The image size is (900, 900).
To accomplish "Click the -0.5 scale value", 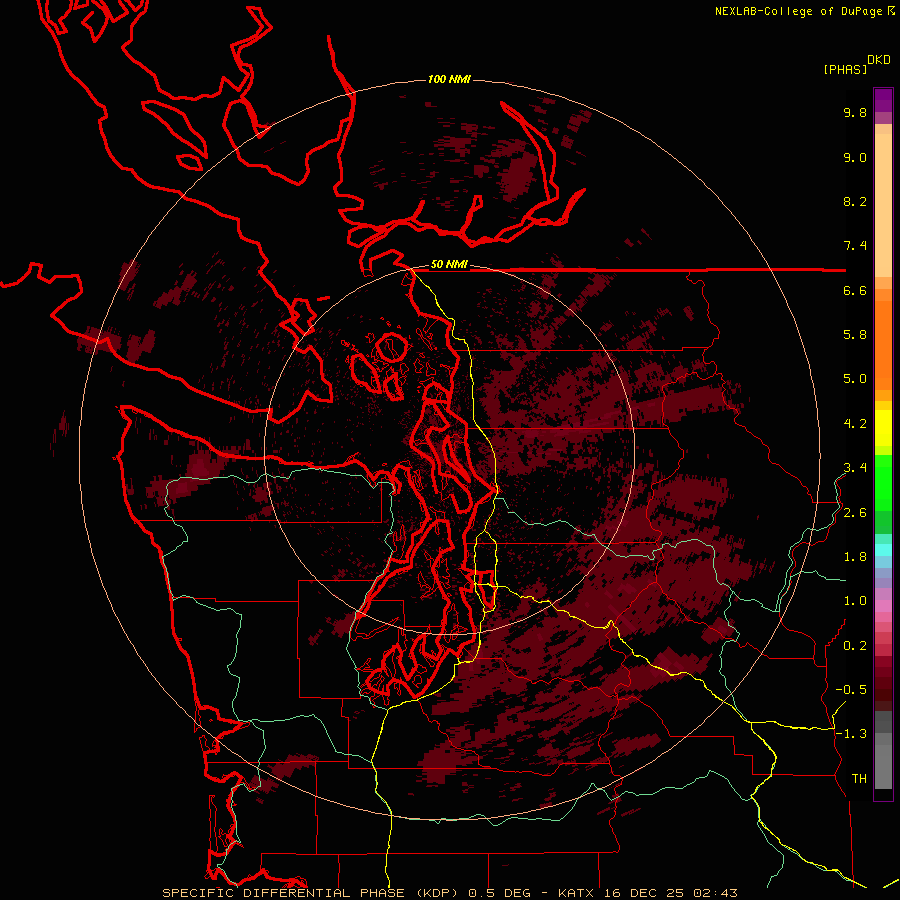I will [851, 690].
